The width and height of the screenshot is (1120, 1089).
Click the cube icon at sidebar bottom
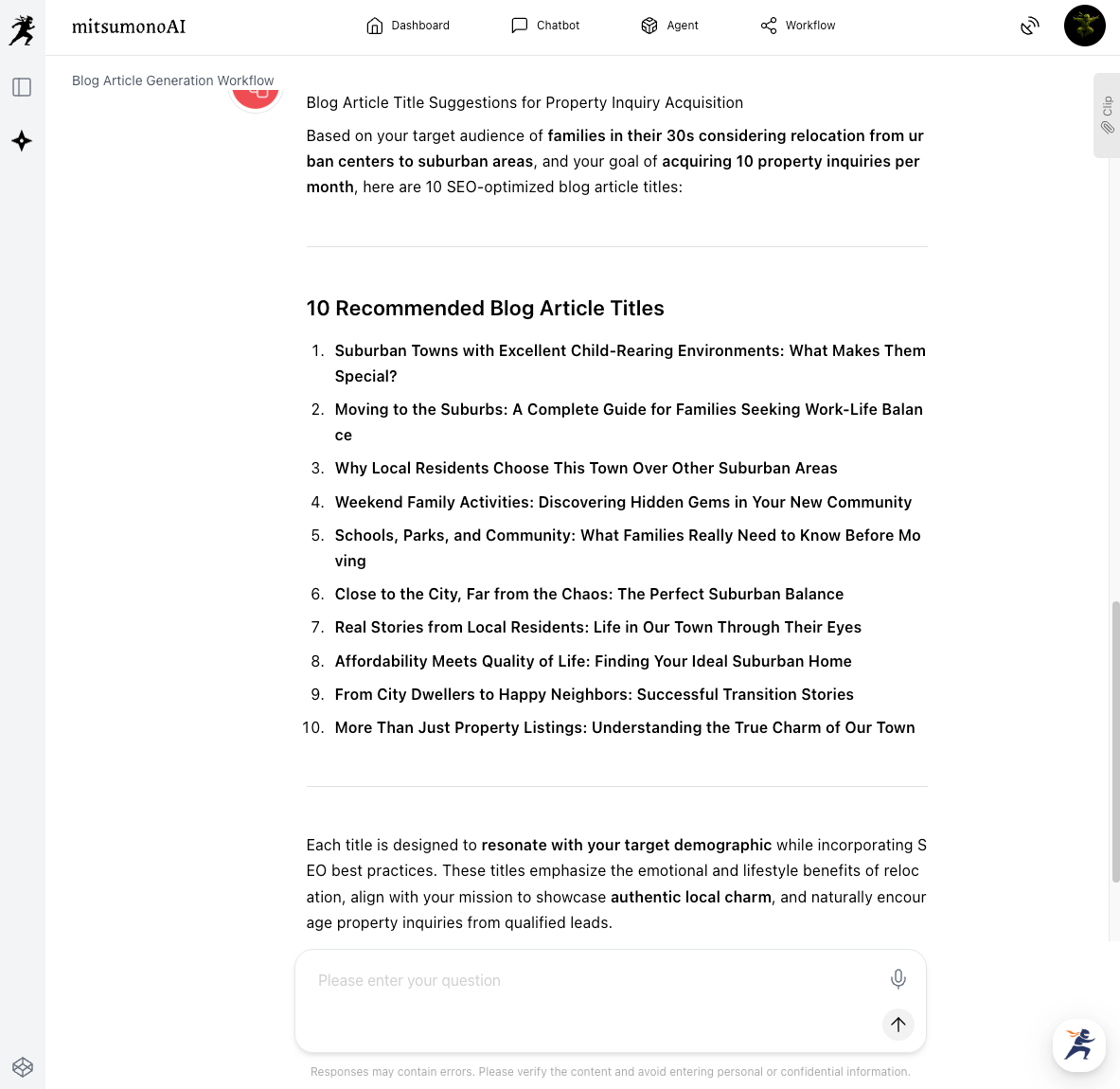(23, 1067)
